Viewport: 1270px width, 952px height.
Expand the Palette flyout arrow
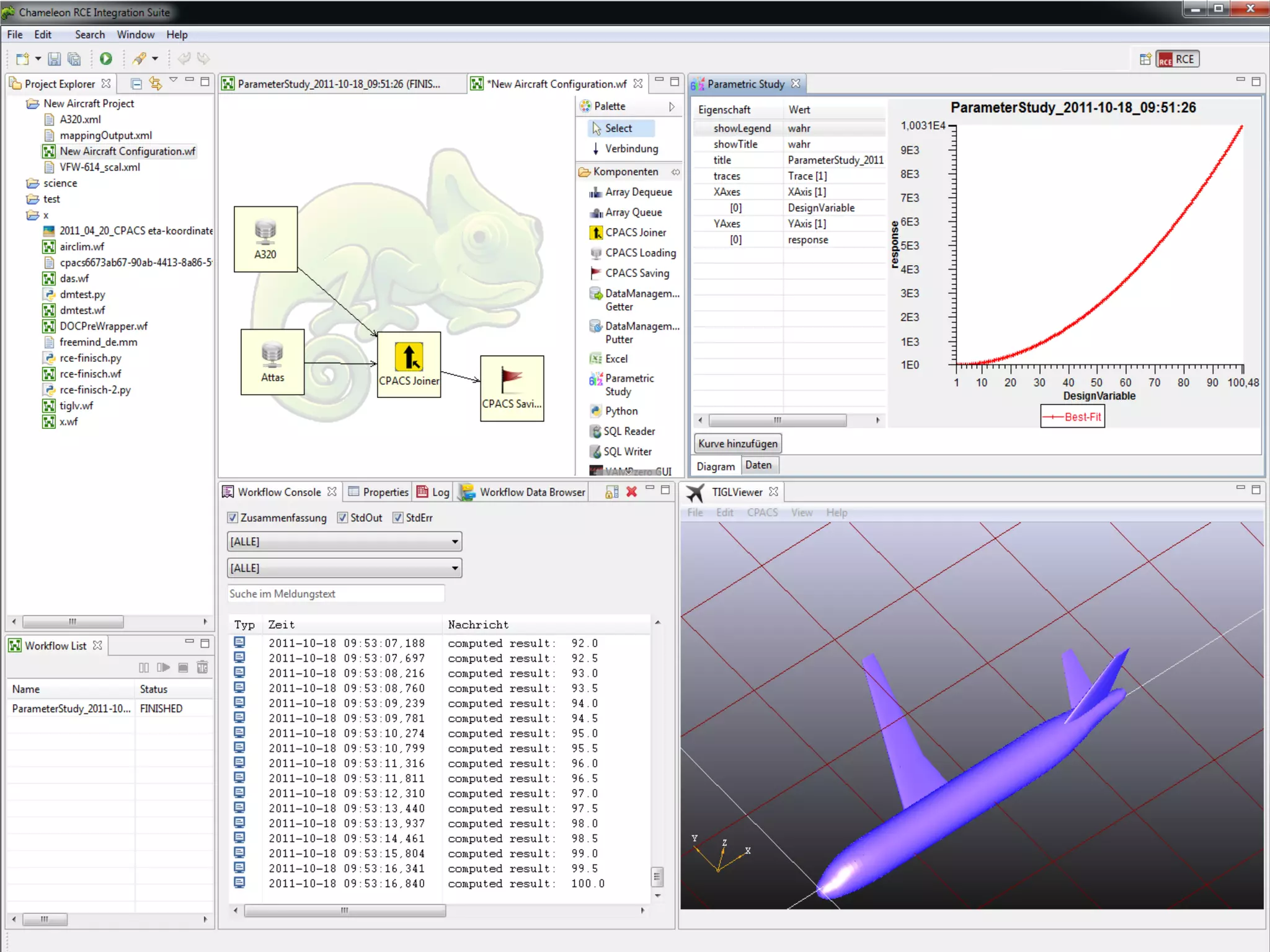click(x=672, y=107)
